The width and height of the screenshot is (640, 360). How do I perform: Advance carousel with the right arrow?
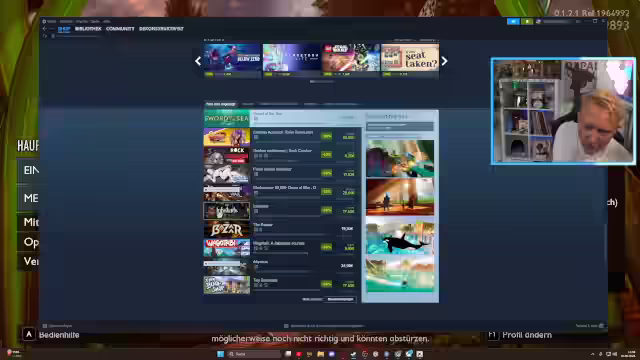pyautogui.click(x=444, y=61)
